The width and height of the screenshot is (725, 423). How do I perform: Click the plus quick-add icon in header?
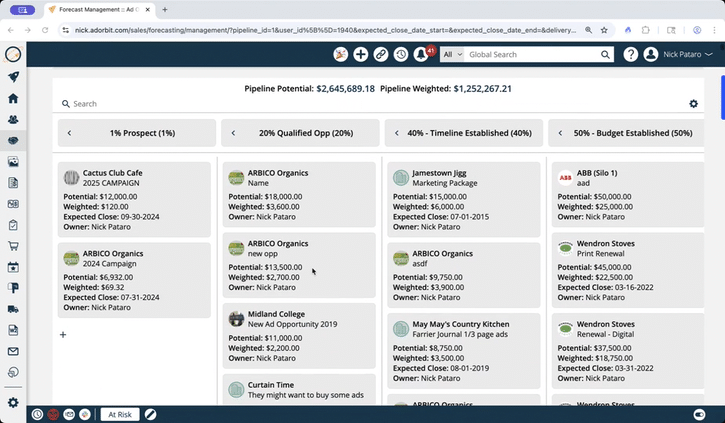[361, 55]
